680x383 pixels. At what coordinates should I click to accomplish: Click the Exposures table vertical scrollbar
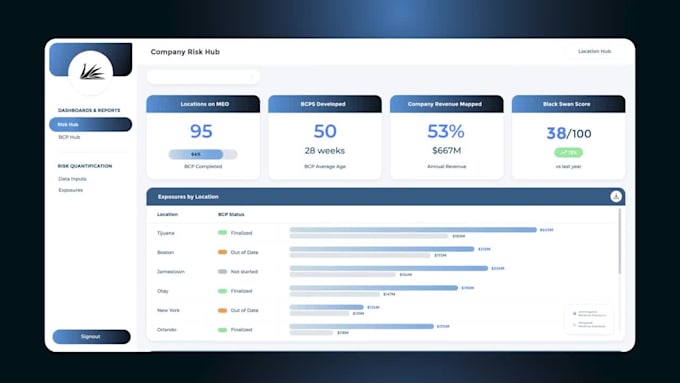click(620, 241)
